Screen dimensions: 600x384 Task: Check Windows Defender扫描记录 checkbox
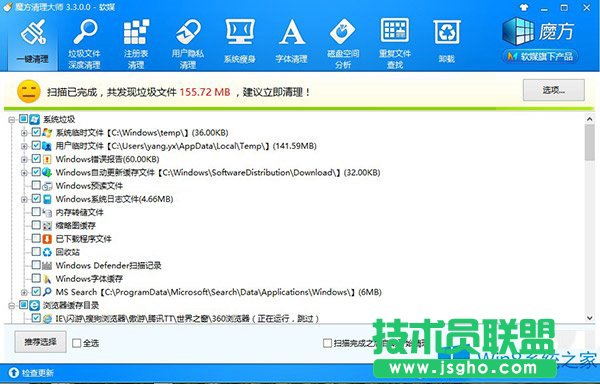36,265
